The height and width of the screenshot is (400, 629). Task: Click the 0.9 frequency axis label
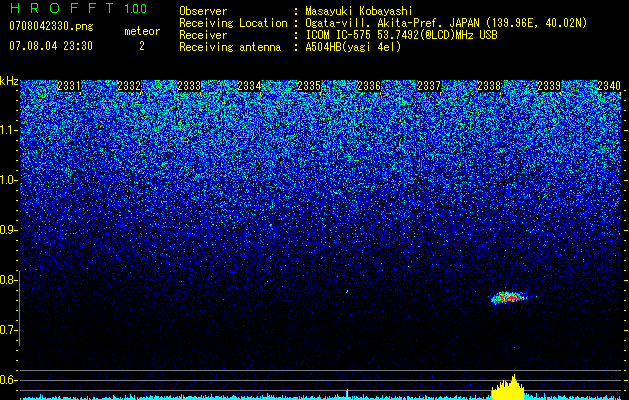click(8, 230)
